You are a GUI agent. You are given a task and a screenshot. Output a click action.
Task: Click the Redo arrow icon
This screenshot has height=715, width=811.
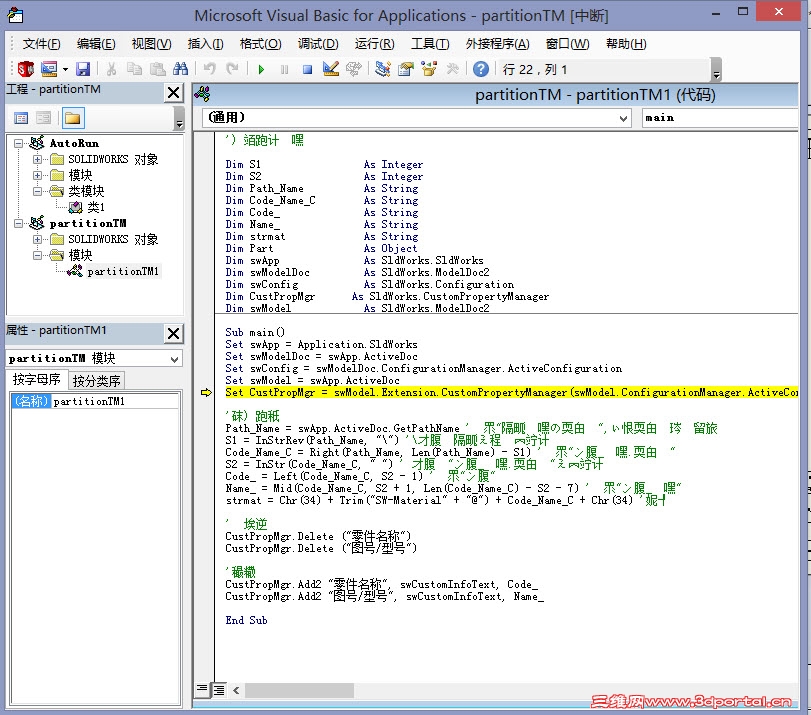tap(232, 69)
